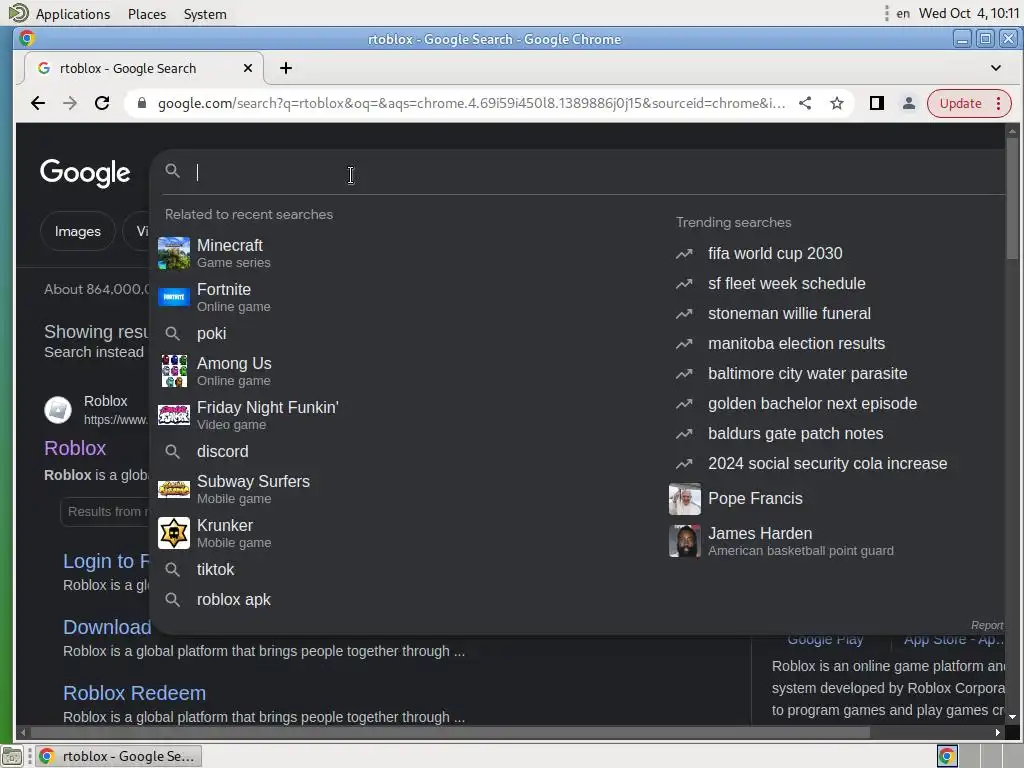Open the Roblox Redeem result link
The height and width of the screenshot is (768, 1024).
[x=135, y=693]
